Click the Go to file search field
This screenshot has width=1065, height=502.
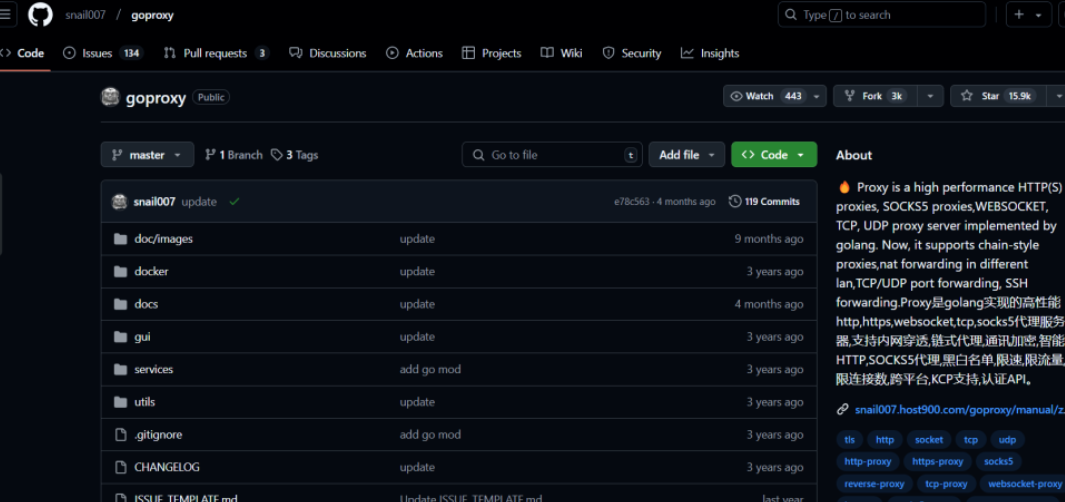pyautogui.click(x=552, y=155)
